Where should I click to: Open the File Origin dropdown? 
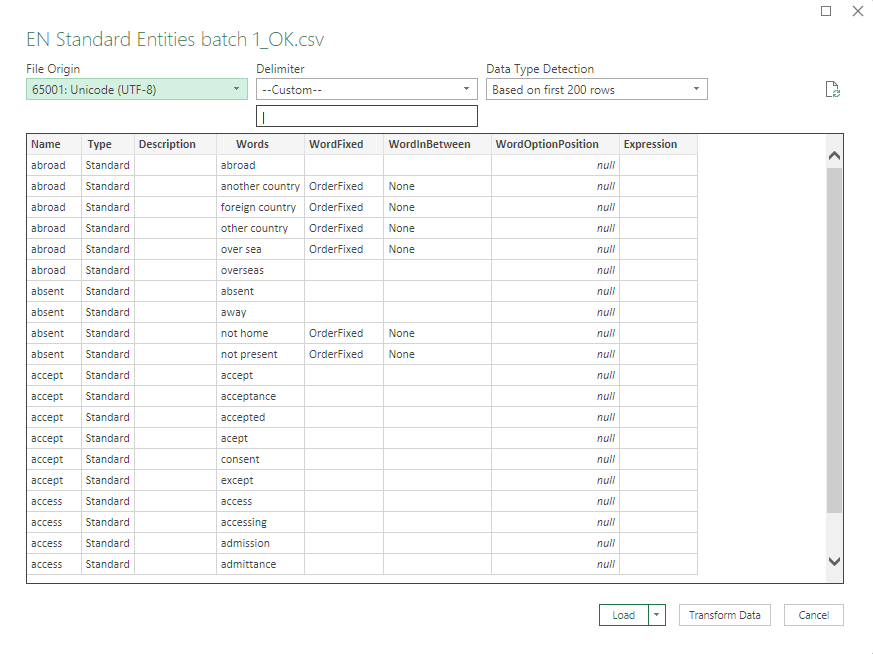[x=136, y=89]
